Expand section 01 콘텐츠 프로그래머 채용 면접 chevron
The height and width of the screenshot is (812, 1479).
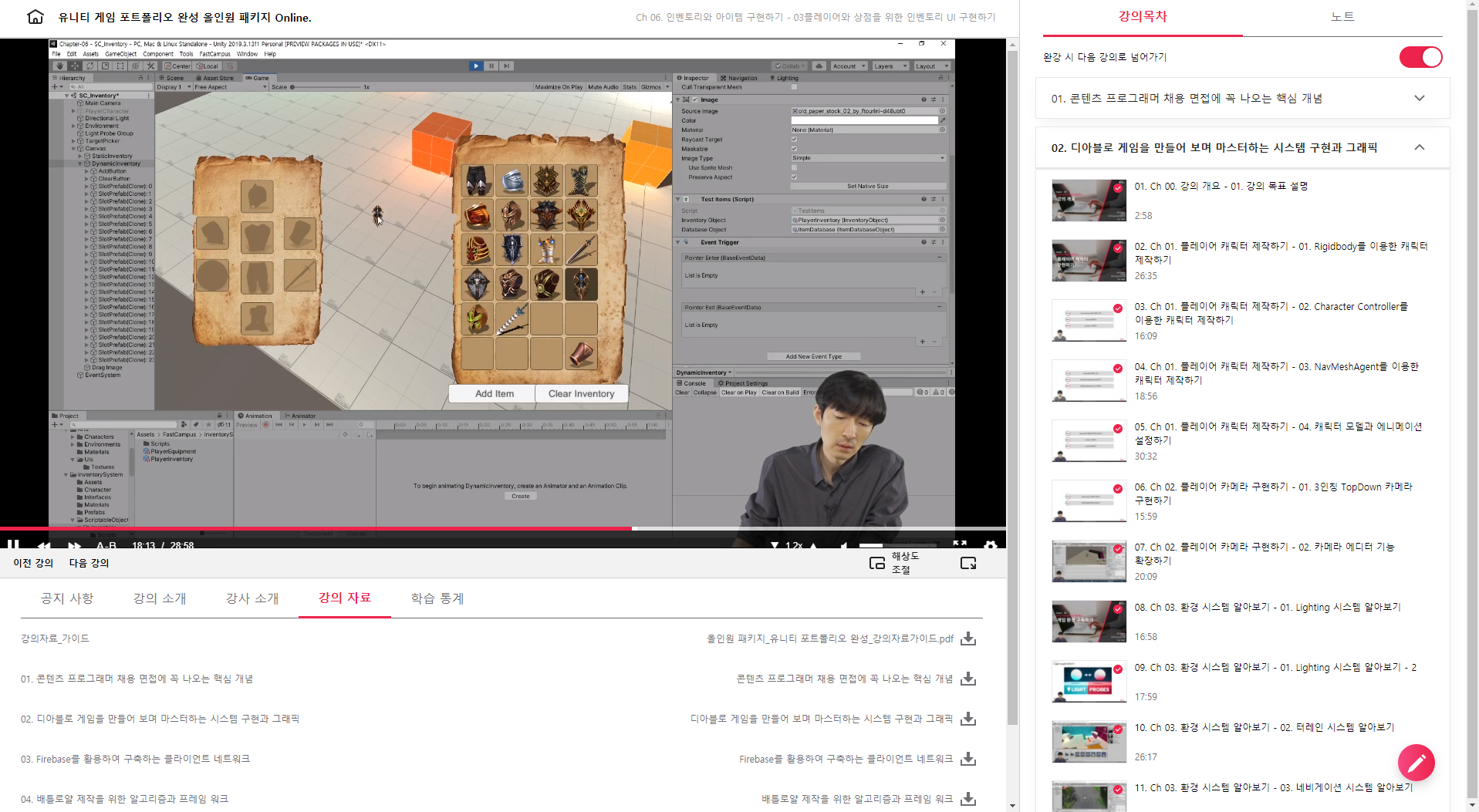click(x=1419, y=98)
